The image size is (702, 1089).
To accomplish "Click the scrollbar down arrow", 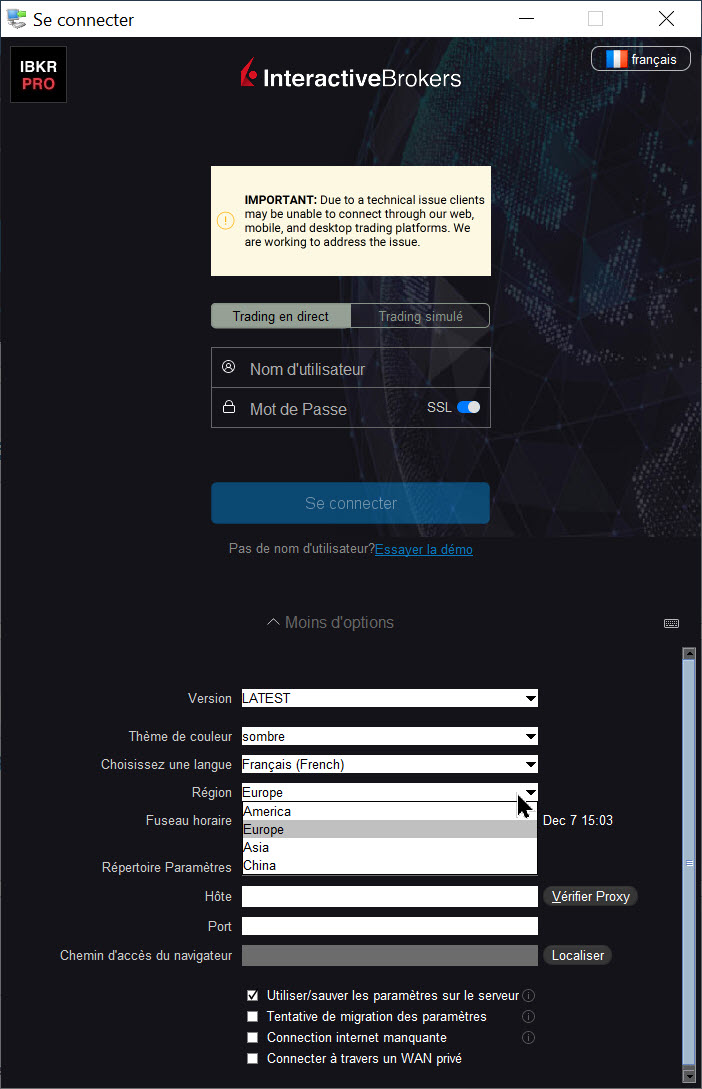I will (x=689, y=1076).
